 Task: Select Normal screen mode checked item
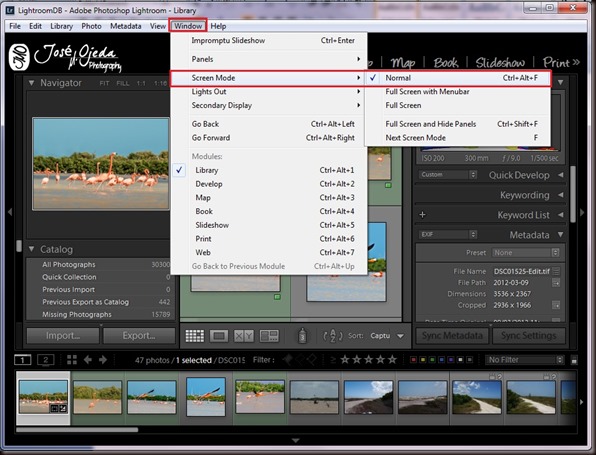[x=458, y=78]
